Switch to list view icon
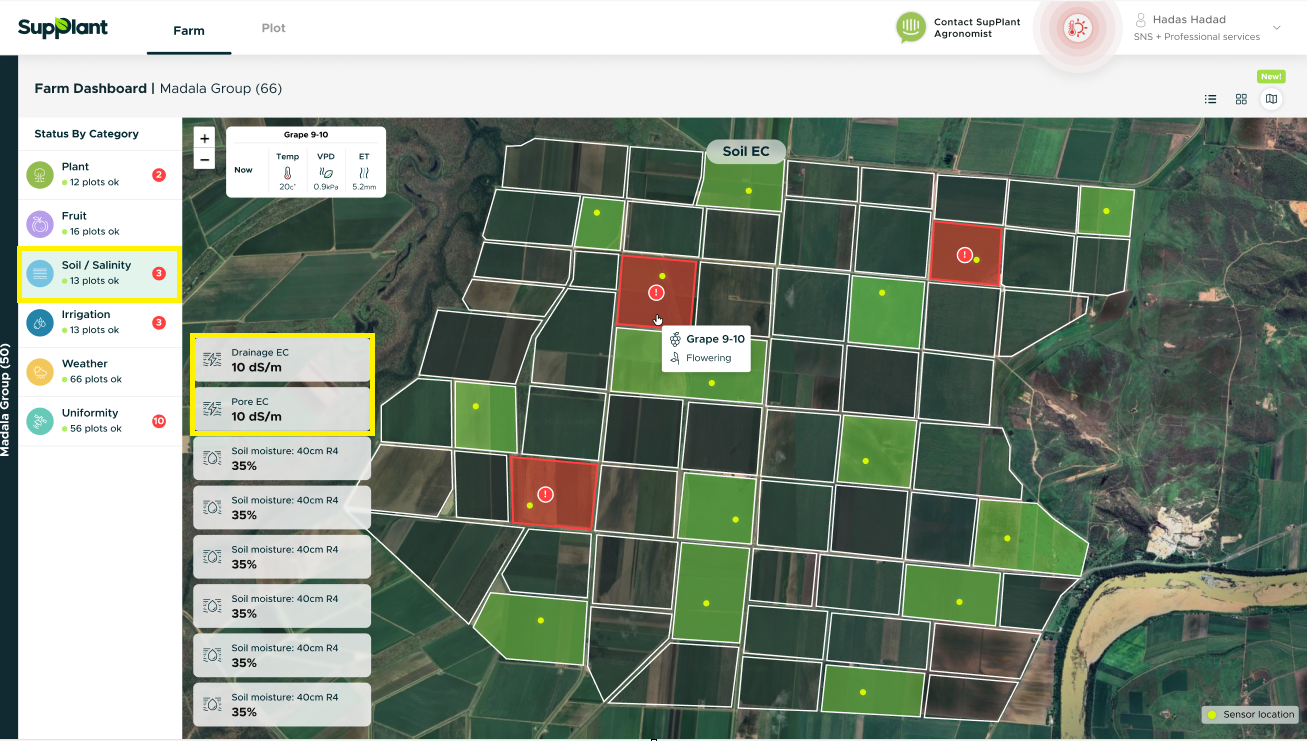 click(x=1211, y=99)
